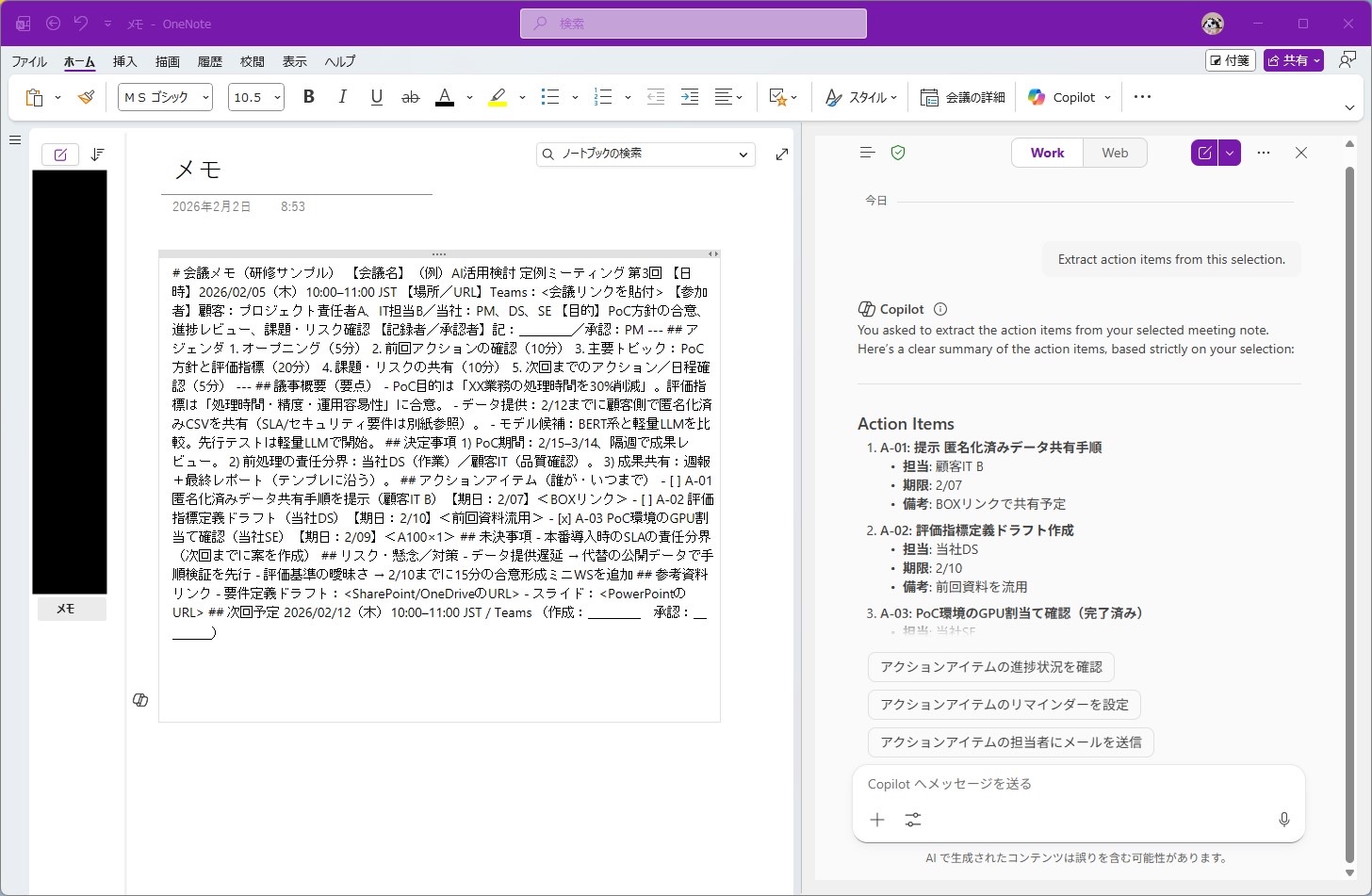The width and height of the screenshot is (1372, 896).
Task: Open the microphone input in Copilot message box
Action: tap(1283, 820)
